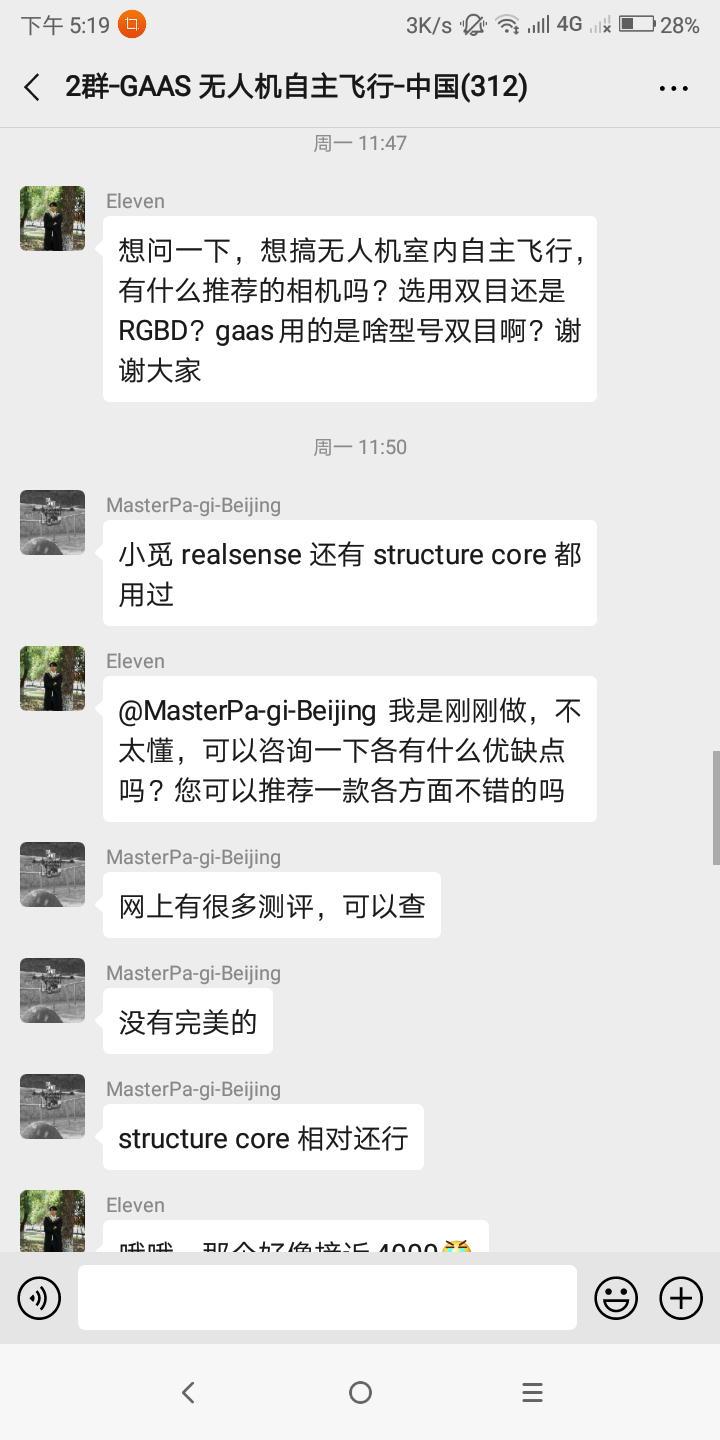Tap the structure core 相对还行 bubble
The width and height of the screenshot is (720, 1440).
[263, 1137]
